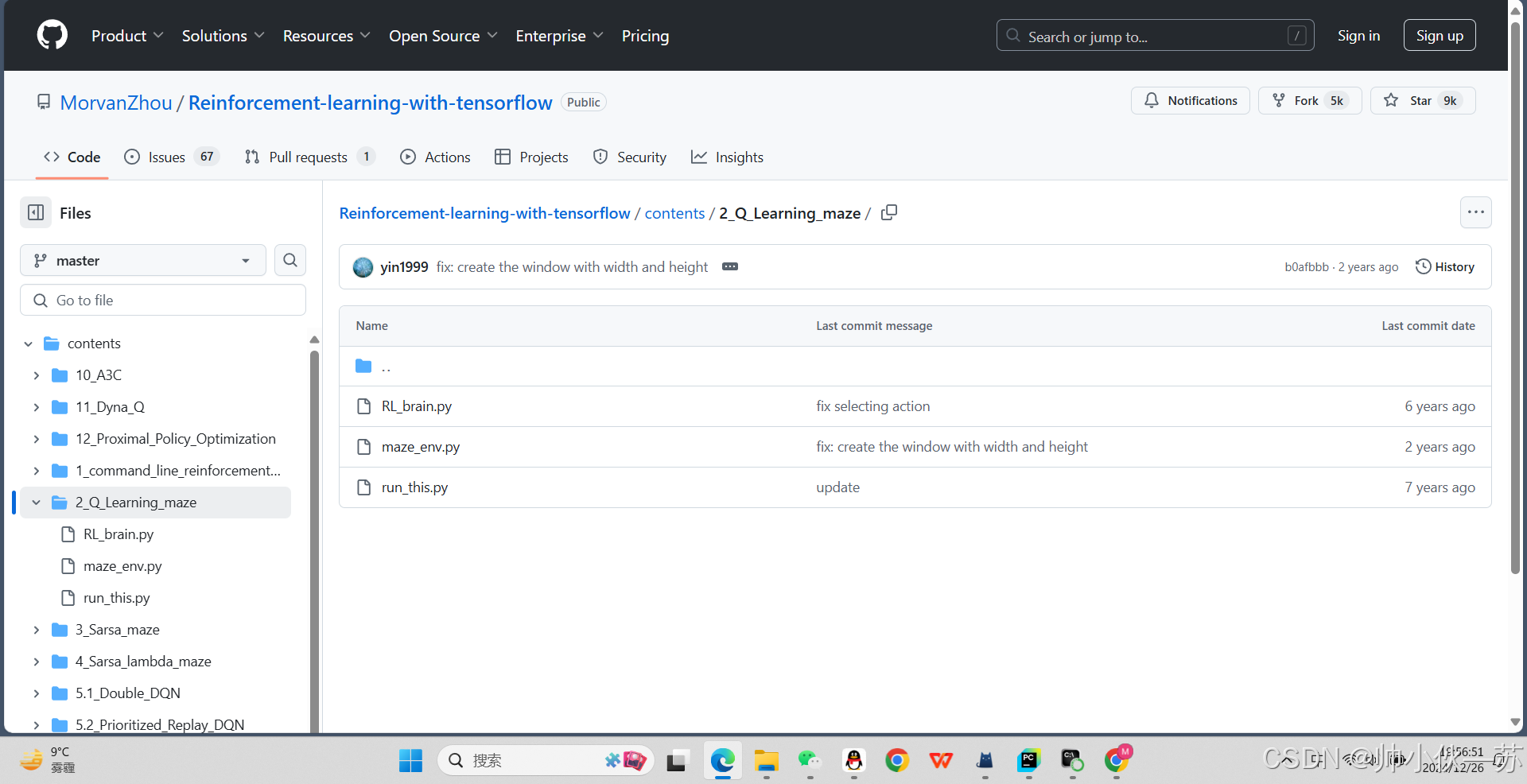Click Go to file input
The height and width of the screenshot is (784, 1527).
[x=163, y=300]
